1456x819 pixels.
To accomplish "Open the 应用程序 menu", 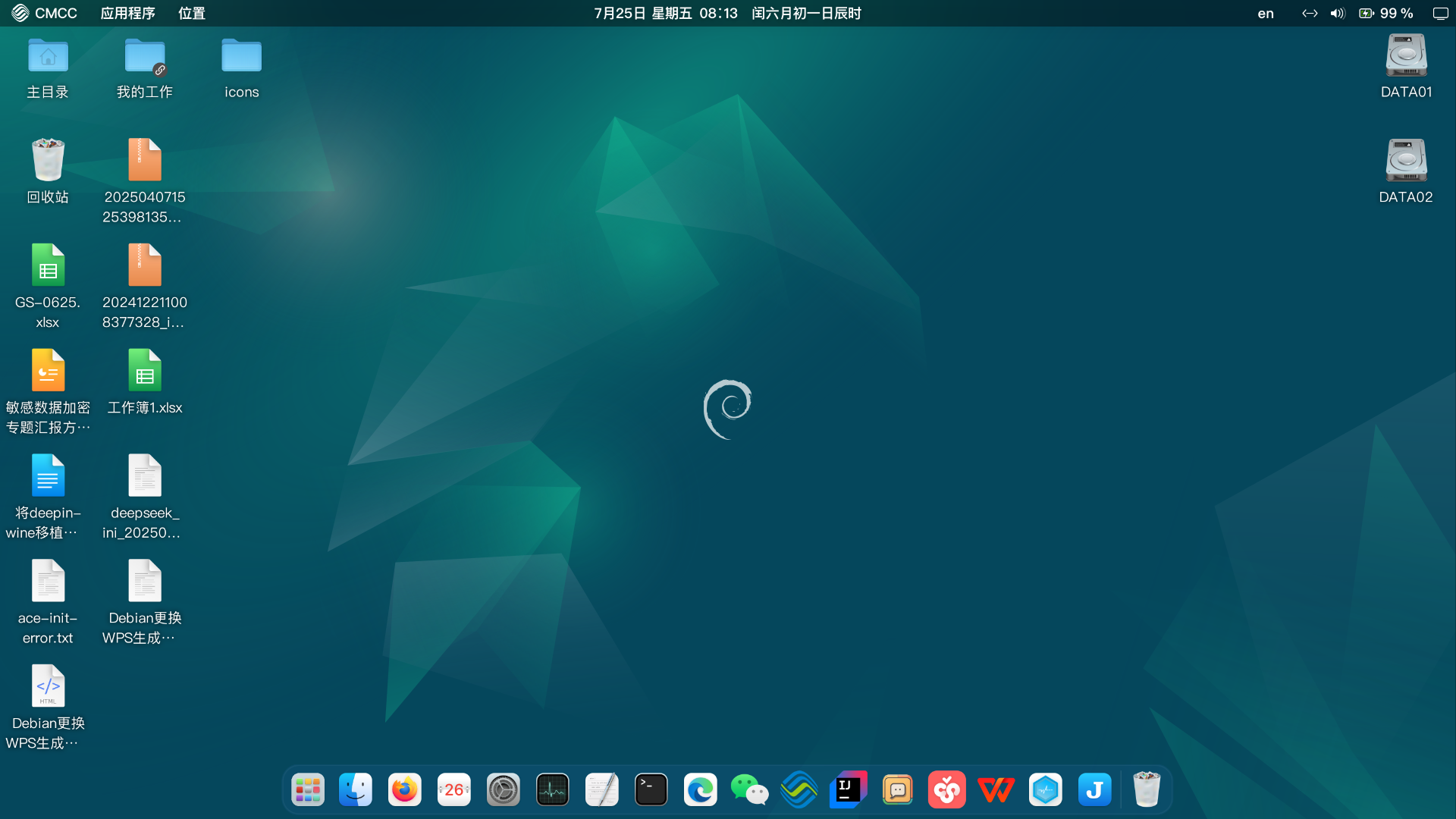I will [x=127, y=13].
